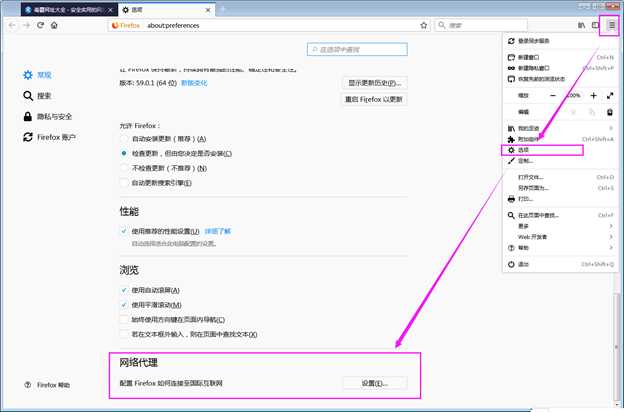
Task: Click the Library icon in toolbar
Action: click(x=581, y=25)
